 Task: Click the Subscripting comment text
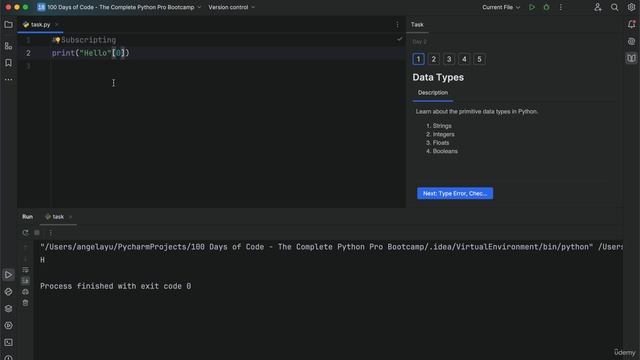89,40
